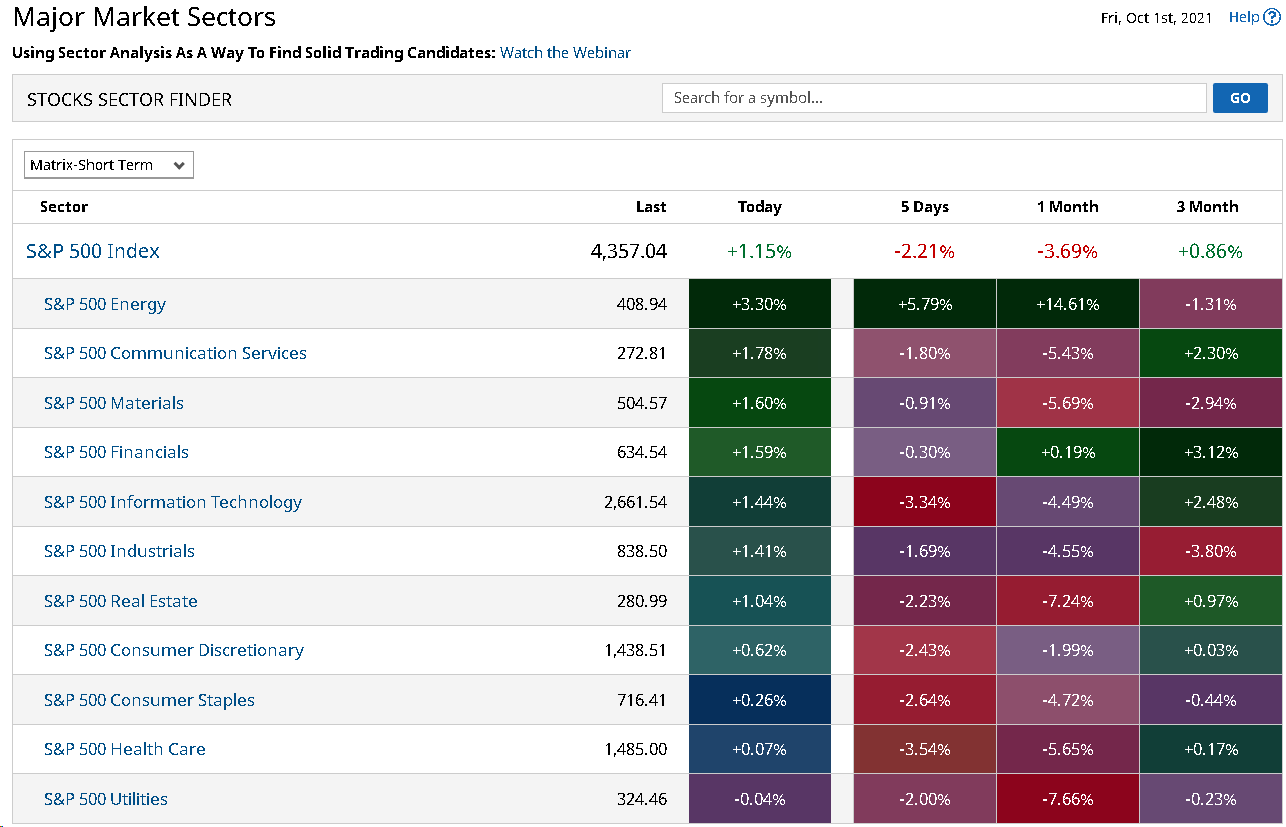Click Financials last price 634.54
1286x827 pixels.
pyautogui.click(x=642, y=452)
